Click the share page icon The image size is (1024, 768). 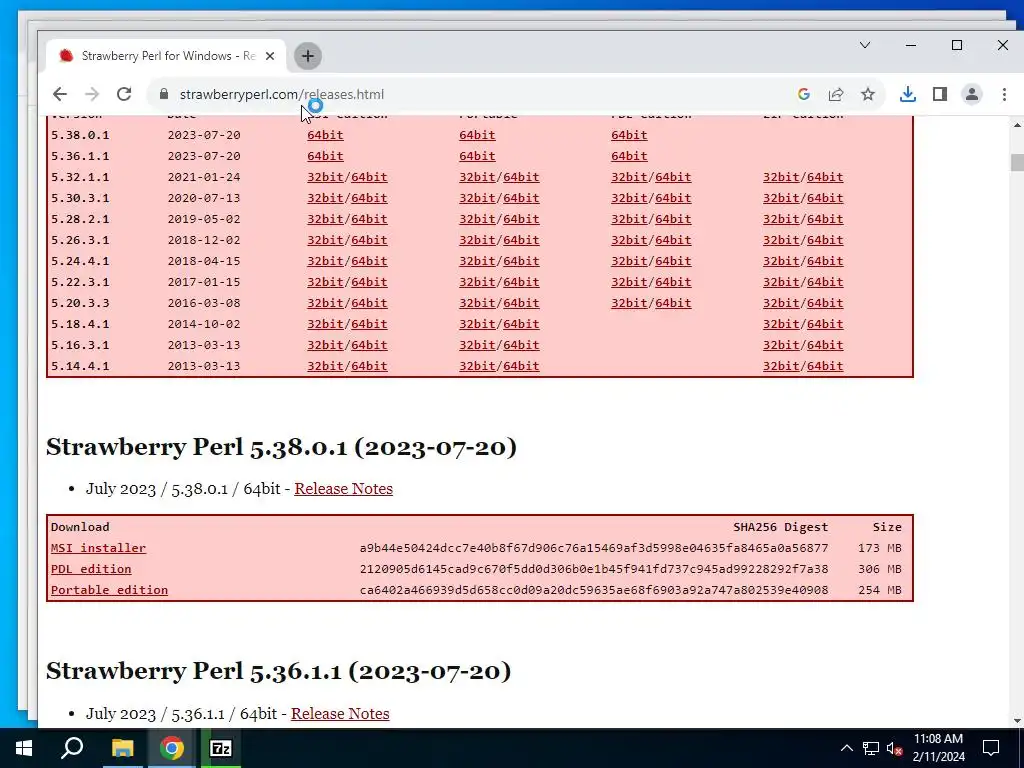(x=836, y=94)
